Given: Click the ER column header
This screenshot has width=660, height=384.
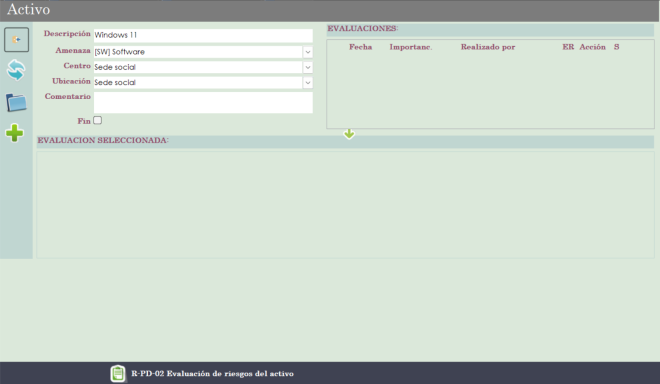Looking at the screenshot, I should pos(568,47).
